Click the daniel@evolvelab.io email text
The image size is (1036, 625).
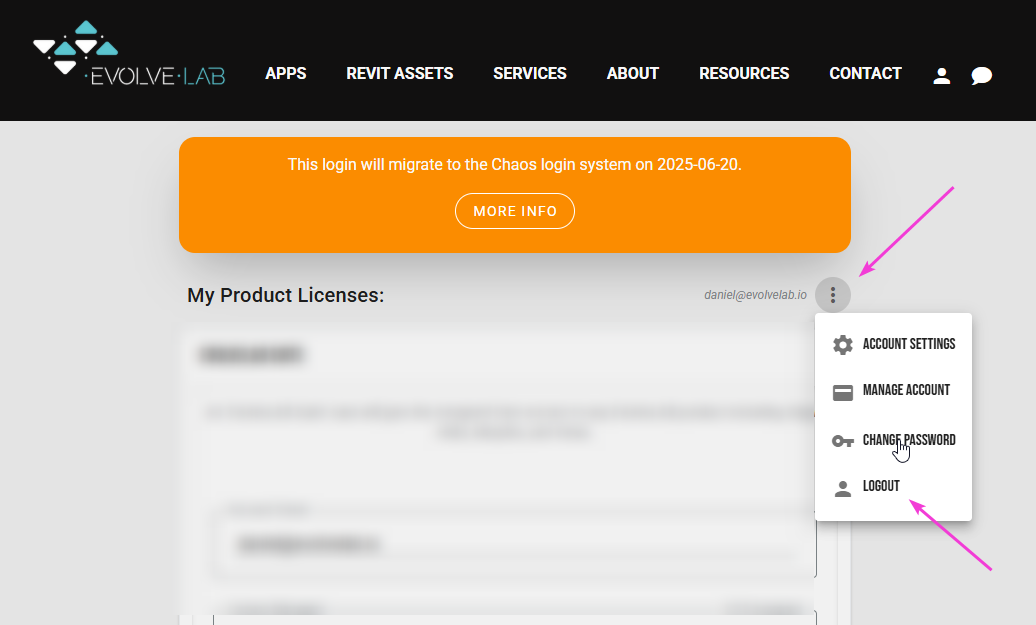(x=755, y=295)
